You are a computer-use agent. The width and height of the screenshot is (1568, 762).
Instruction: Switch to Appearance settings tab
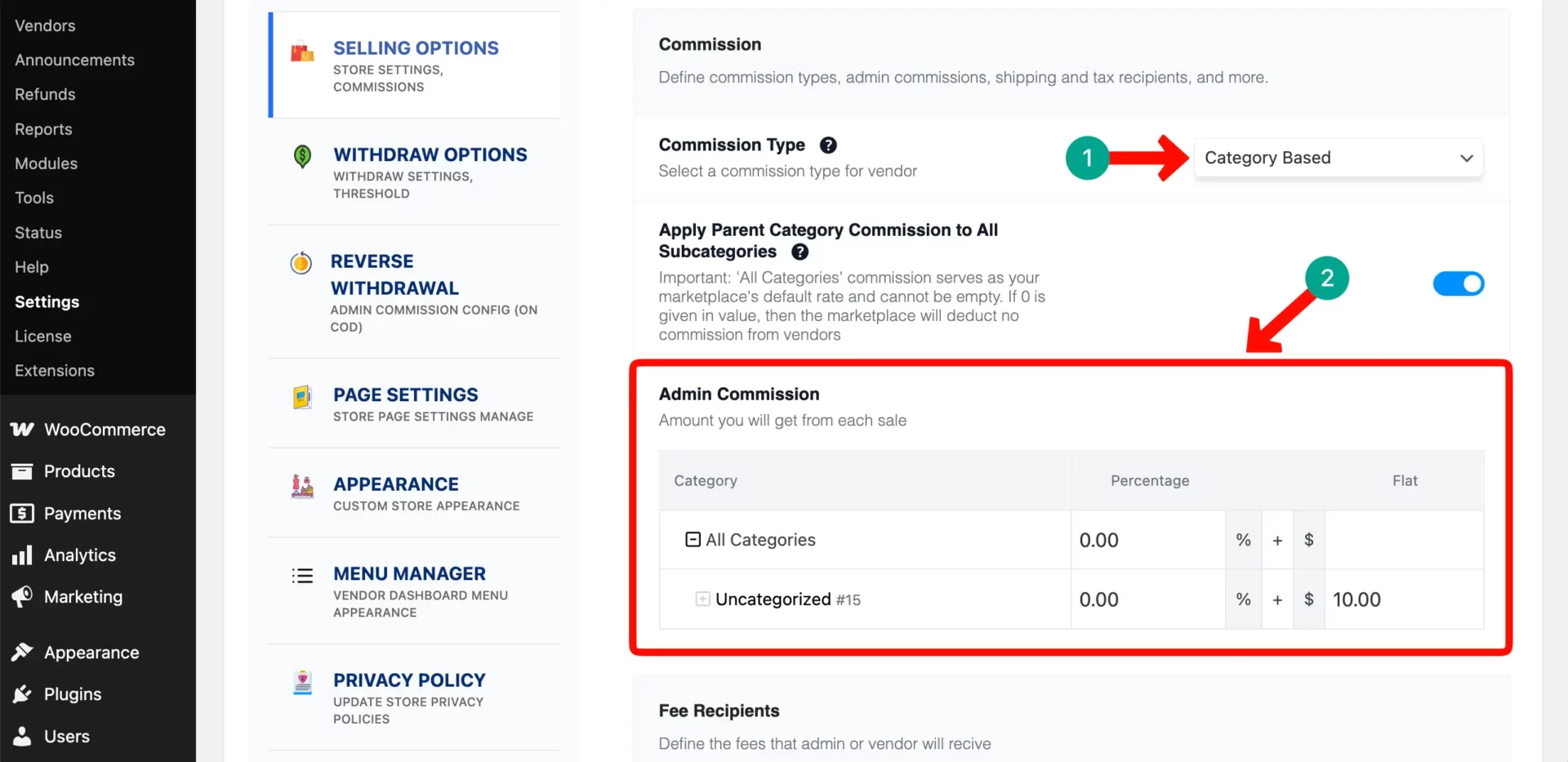[416, 493]
